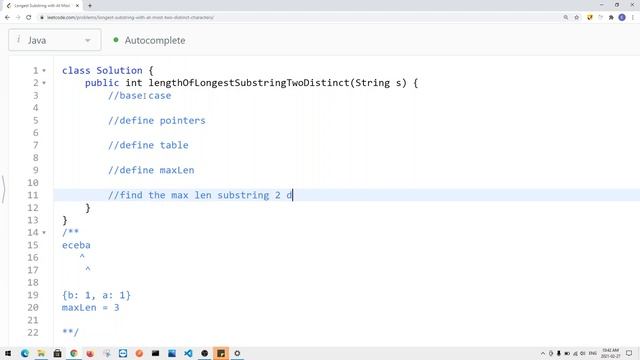Open the browser Extensions puzzle icon
Image resolution: width=640 pixels, height=360 pixels.
click(611, 18)
